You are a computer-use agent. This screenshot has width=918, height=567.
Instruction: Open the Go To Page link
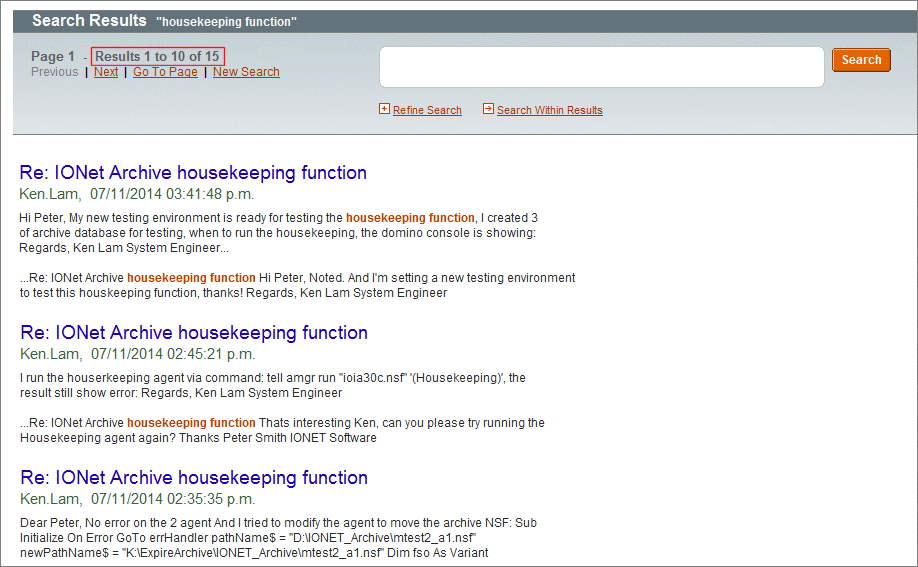[165, 72]
